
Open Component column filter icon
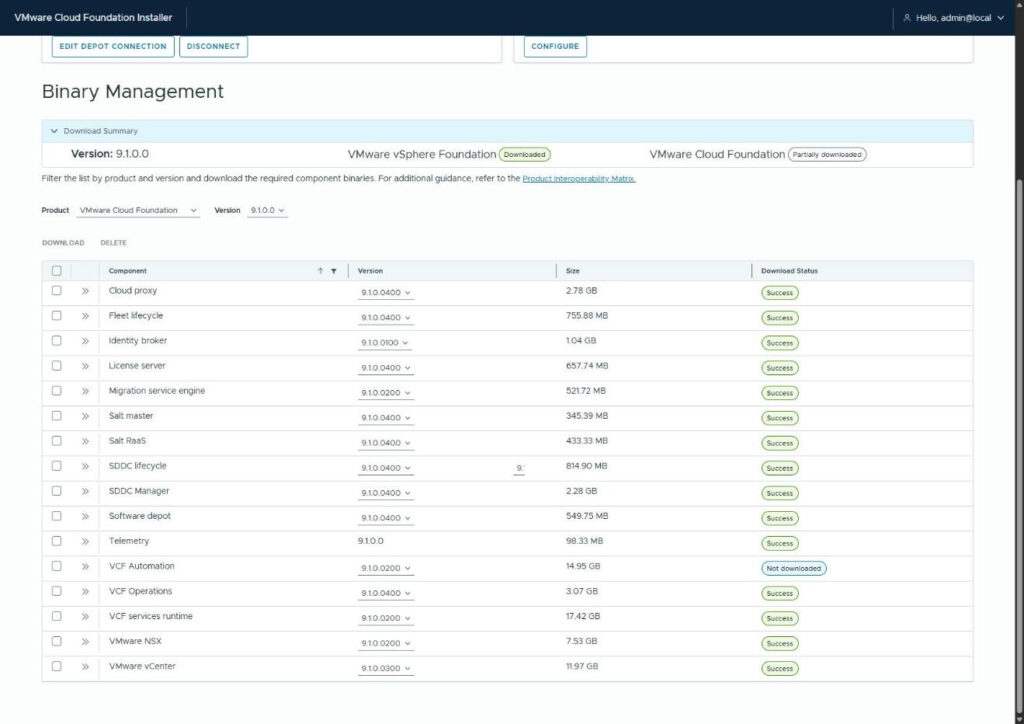click(334, 271)
